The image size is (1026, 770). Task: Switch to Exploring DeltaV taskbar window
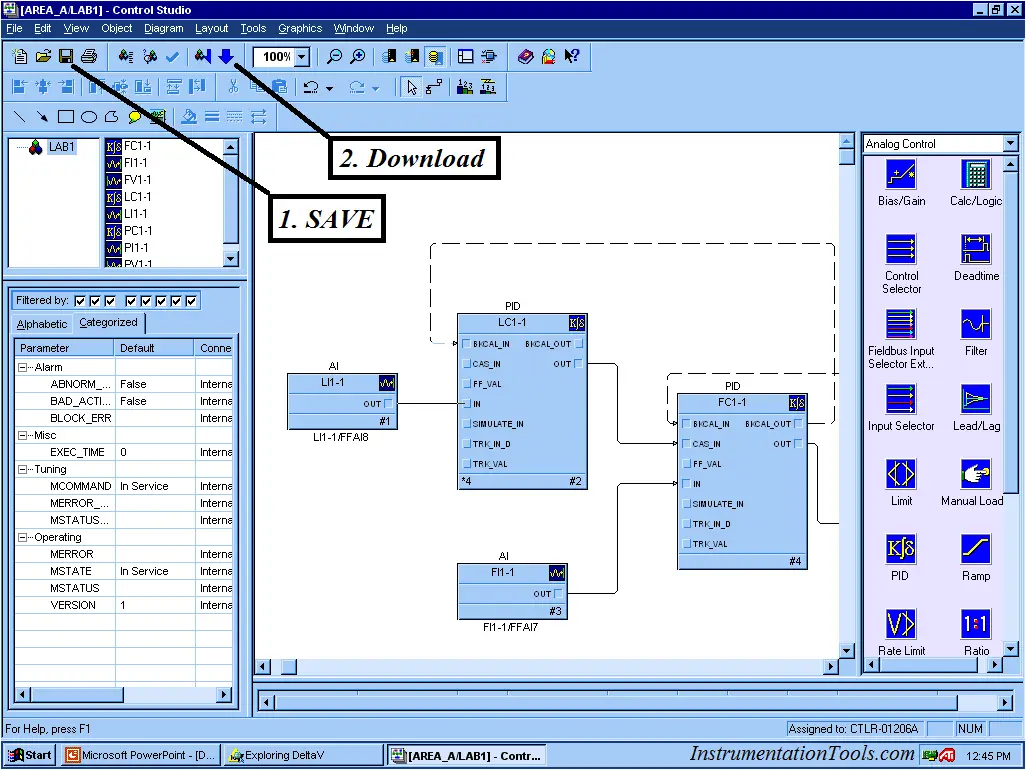pos(302,756)
